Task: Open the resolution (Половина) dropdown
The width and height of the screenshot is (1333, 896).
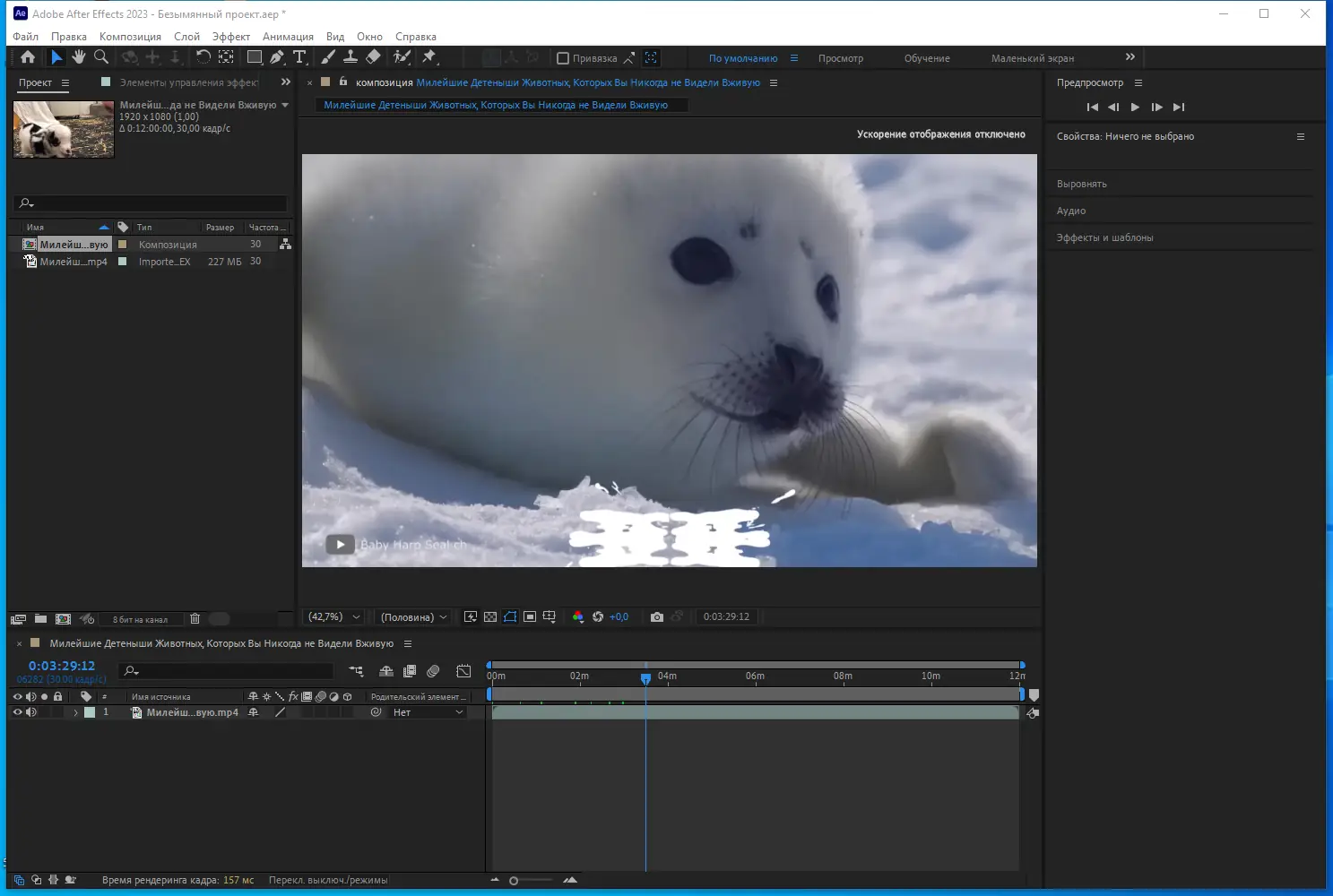Action: (x=413, y=617)
